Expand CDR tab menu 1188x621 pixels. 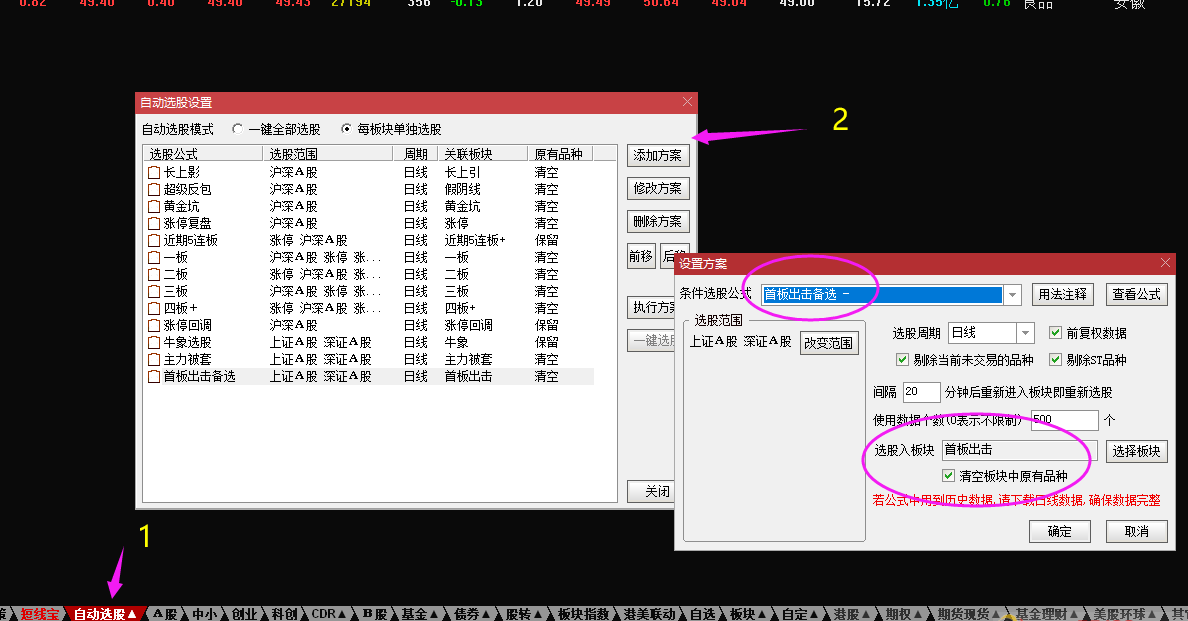[342, 614]
